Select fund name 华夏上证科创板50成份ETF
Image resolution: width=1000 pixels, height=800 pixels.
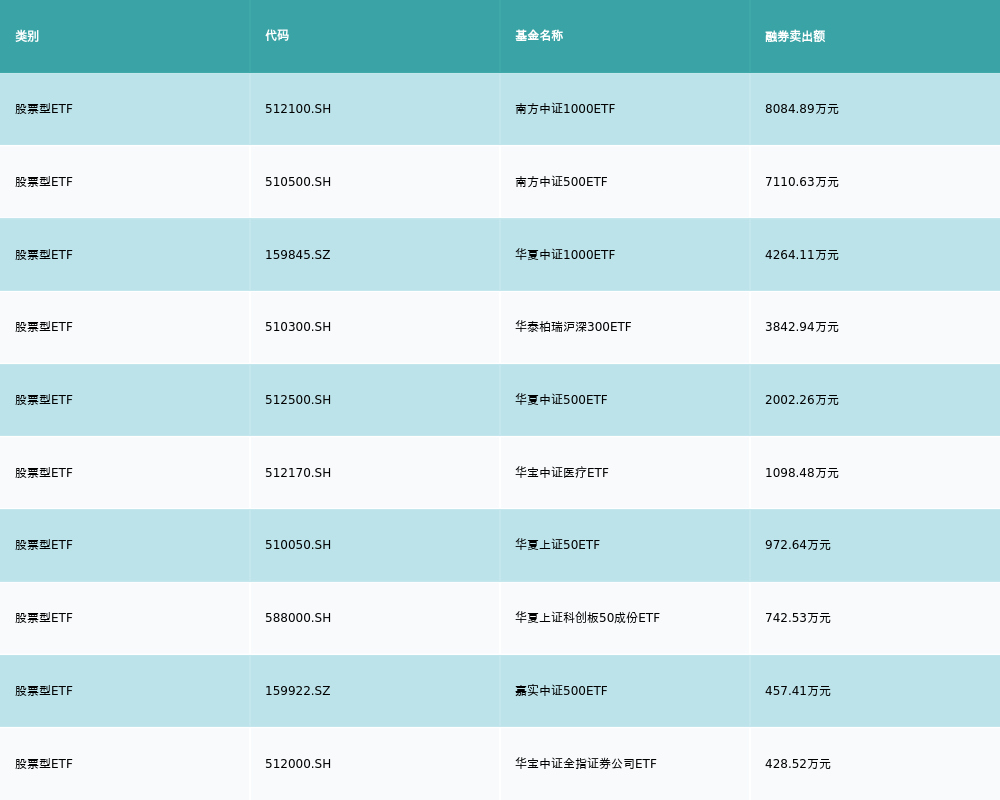click(587, 618)
